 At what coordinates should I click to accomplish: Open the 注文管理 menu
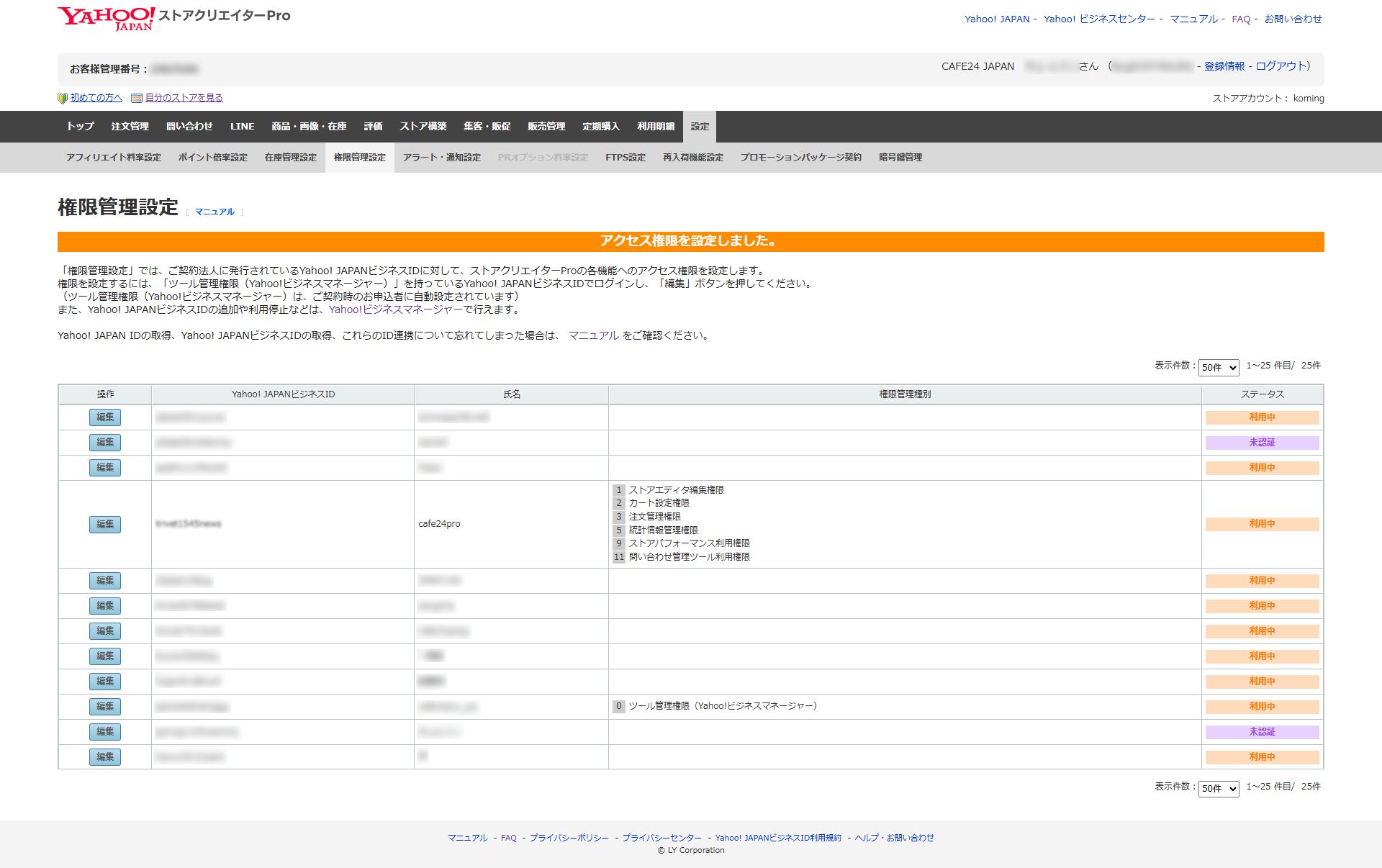[130, 126]
